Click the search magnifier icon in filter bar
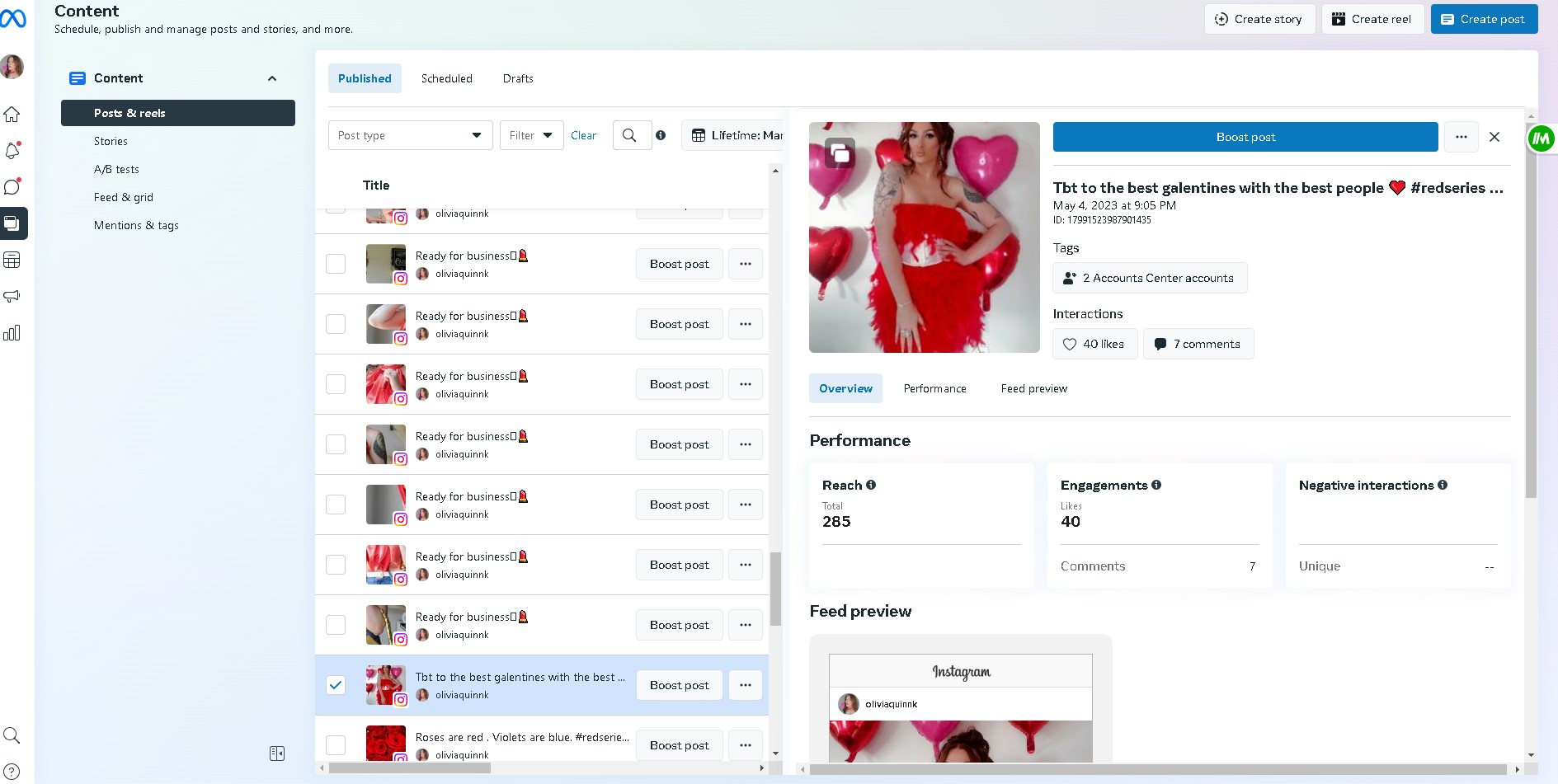The width and height of the screenshot is (1558, 784). tap(629, 135)
